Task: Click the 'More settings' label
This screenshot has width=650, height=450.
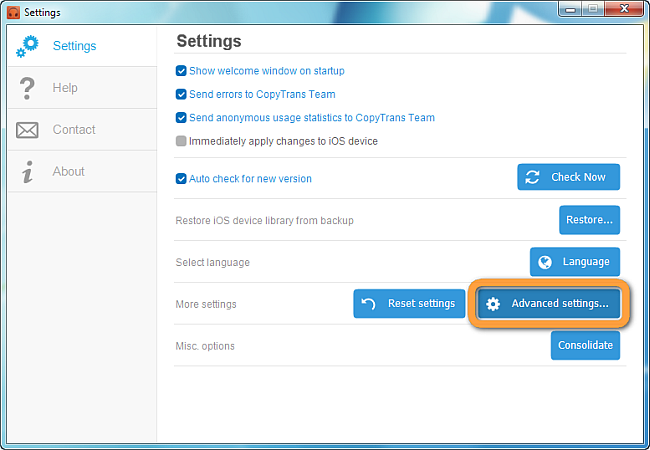Action: (x=206, y=304)
